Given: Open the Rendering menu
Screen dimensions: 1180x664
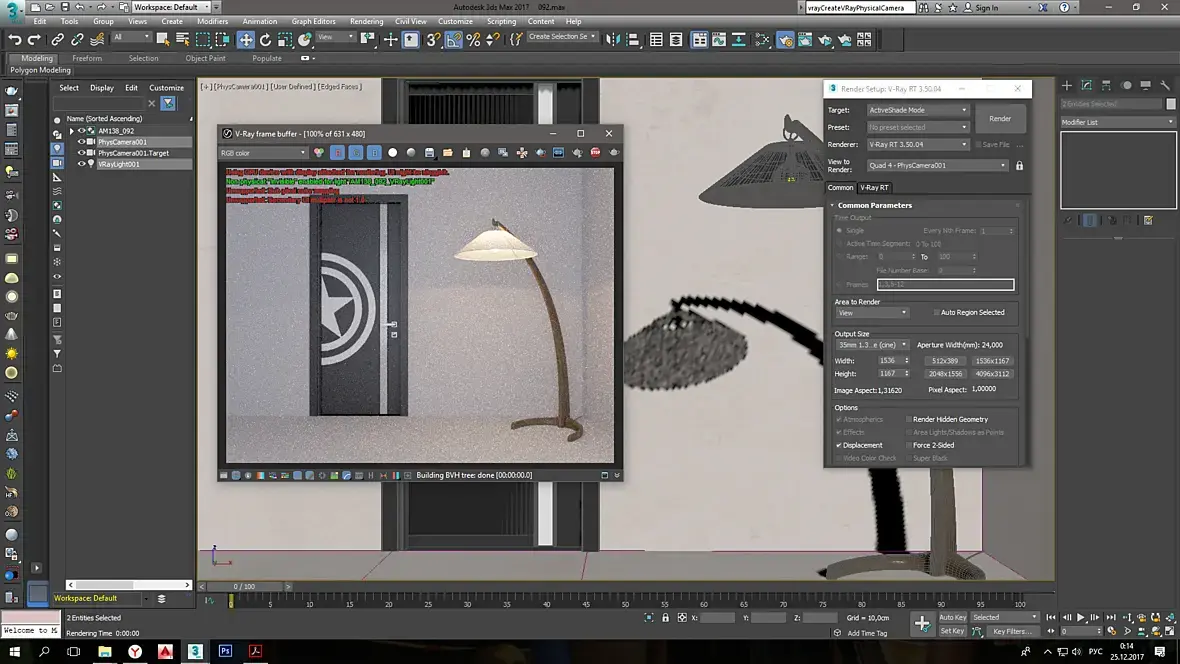Looking at the screenshot, I should [366, 21].
